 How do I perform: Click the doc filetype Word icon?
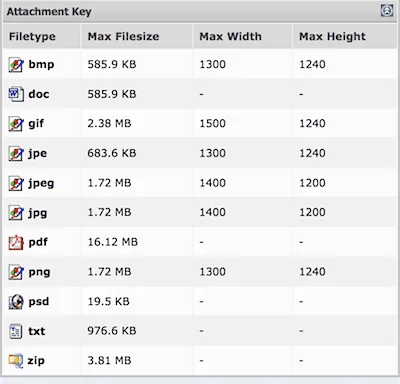coord(16,94)
